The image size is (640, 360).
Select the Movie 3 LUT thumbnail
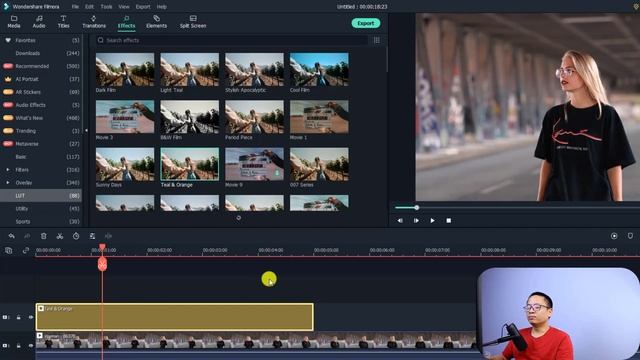(125, 117)
